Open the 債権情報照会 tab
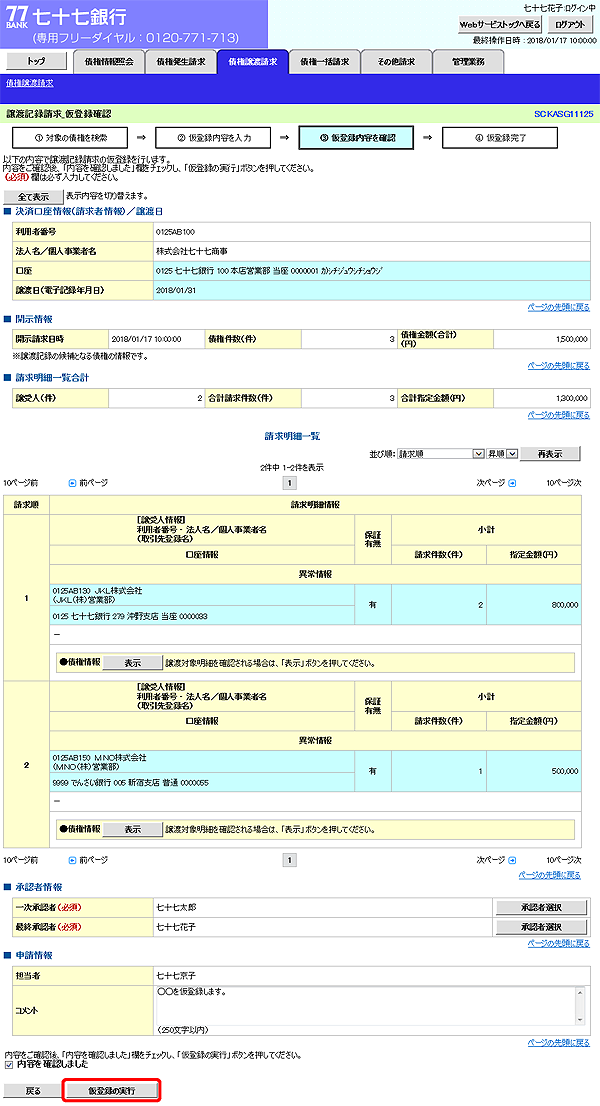The image size is (600, 1106). pyautogui.click(x=109, y=62)
